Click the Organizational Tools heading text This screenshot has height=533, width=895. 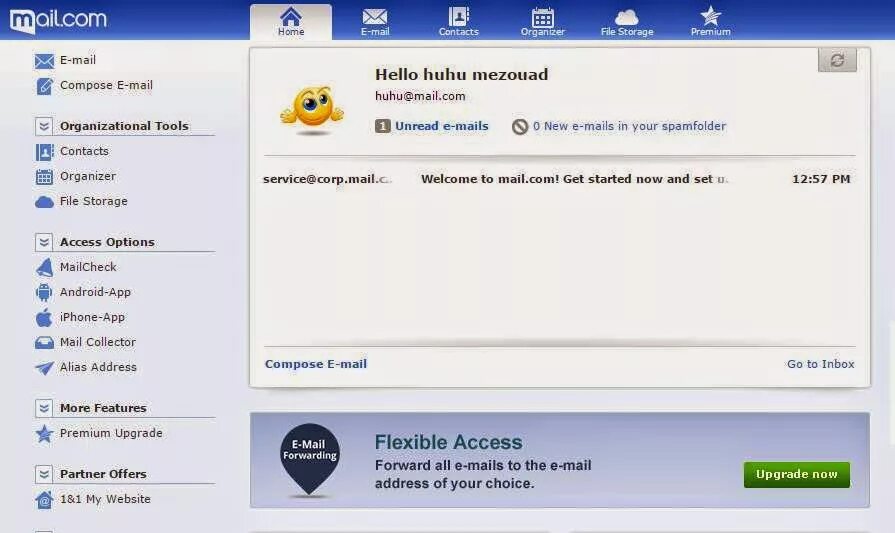pos(124,126)
